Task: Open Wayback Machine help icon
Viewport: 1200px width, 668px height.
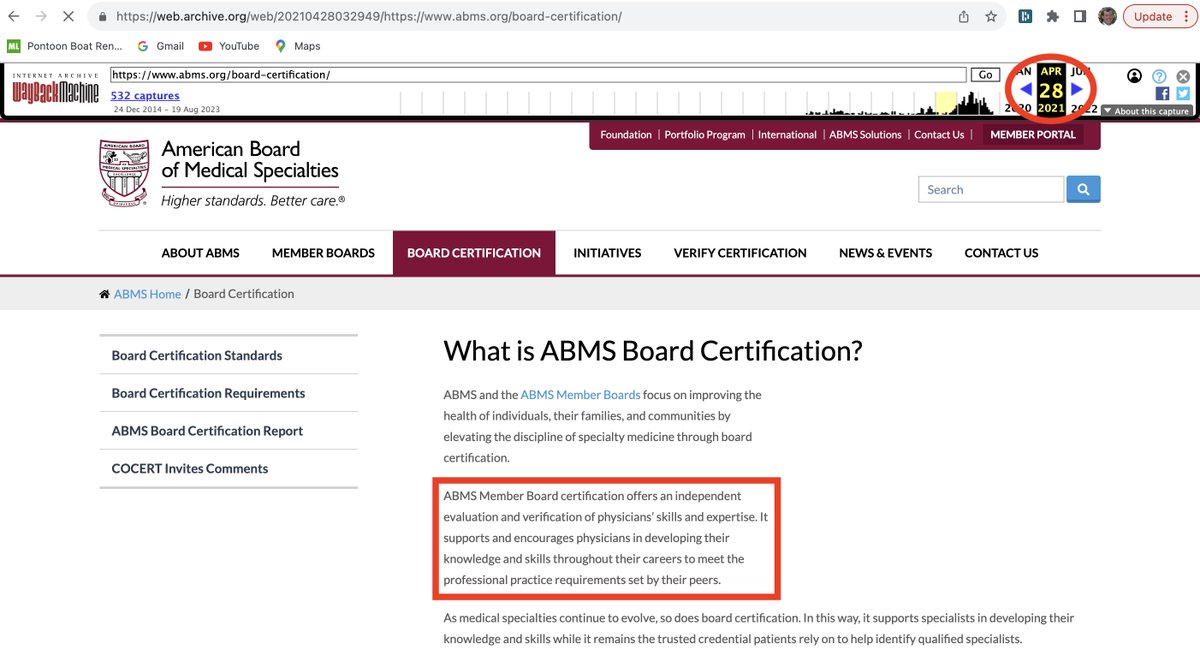Action: [1159, 76]
